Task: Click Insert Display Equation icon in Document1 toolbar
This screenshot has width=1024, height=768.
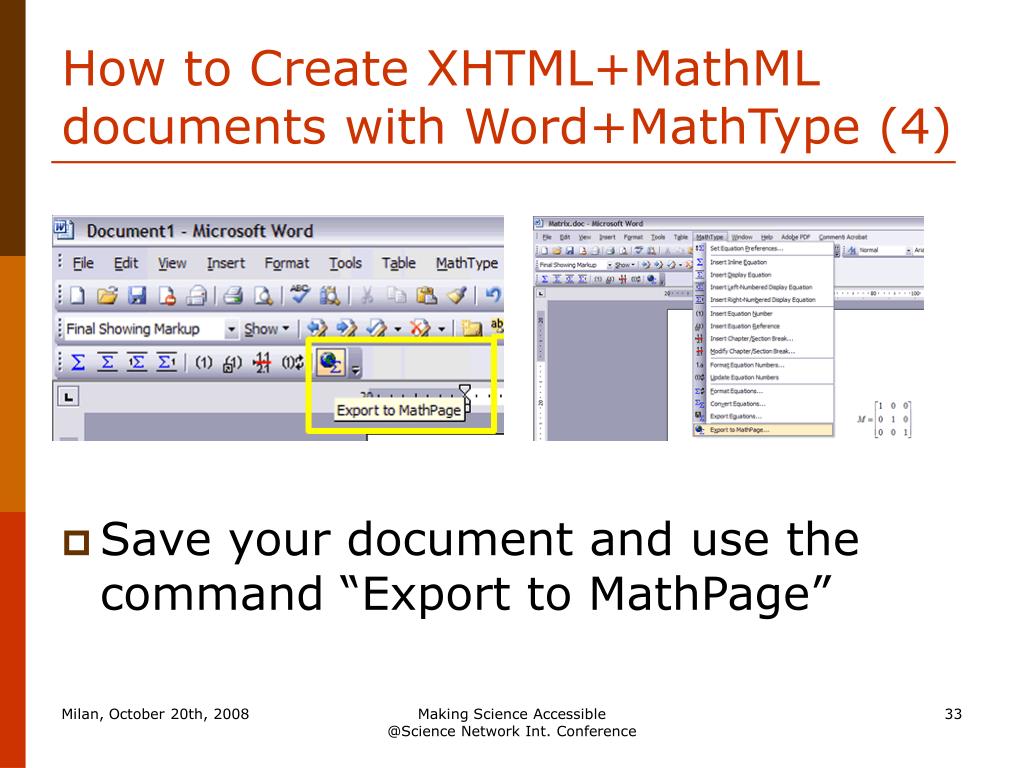Action: tap(107, 362)
